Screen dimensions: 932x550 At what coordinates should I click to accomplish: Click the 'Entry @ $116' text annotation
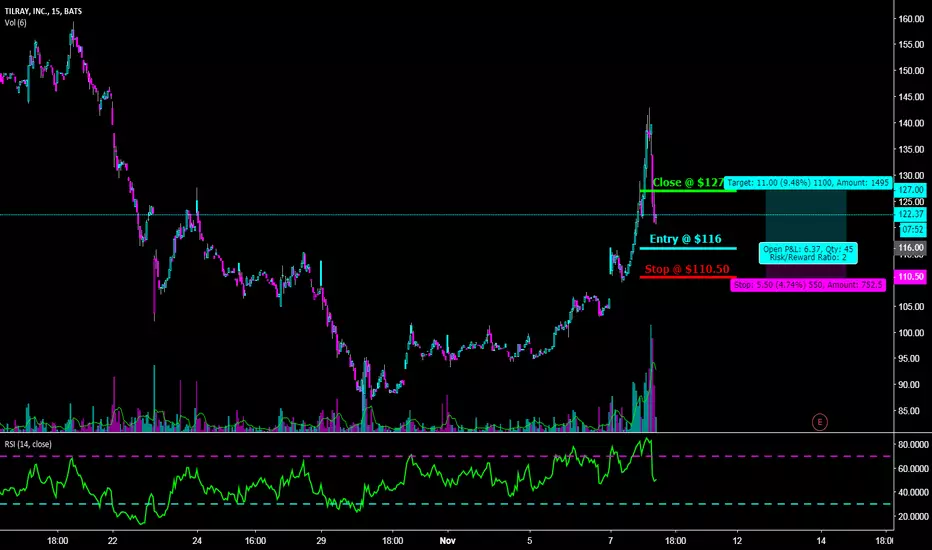coord(685,238)
